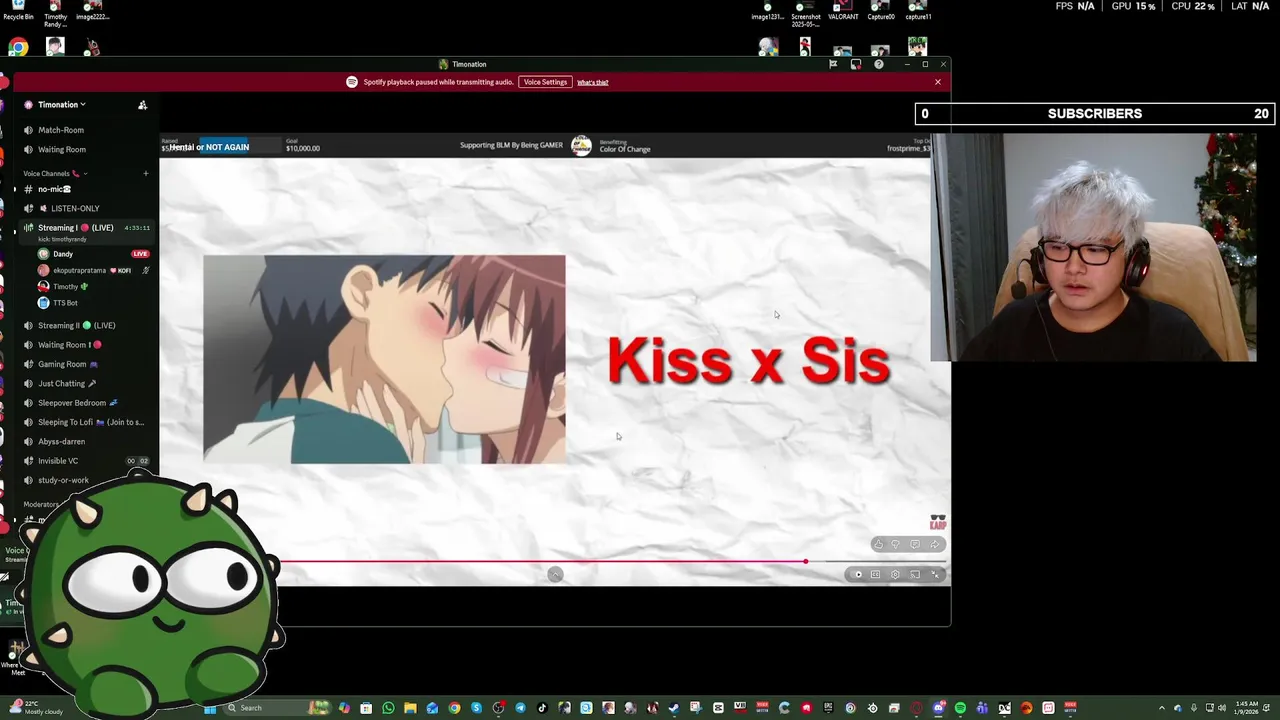Open Discord from the taskbar
Image resolution: width=1280 pixels, height=720 pixels.
point(938,708)
